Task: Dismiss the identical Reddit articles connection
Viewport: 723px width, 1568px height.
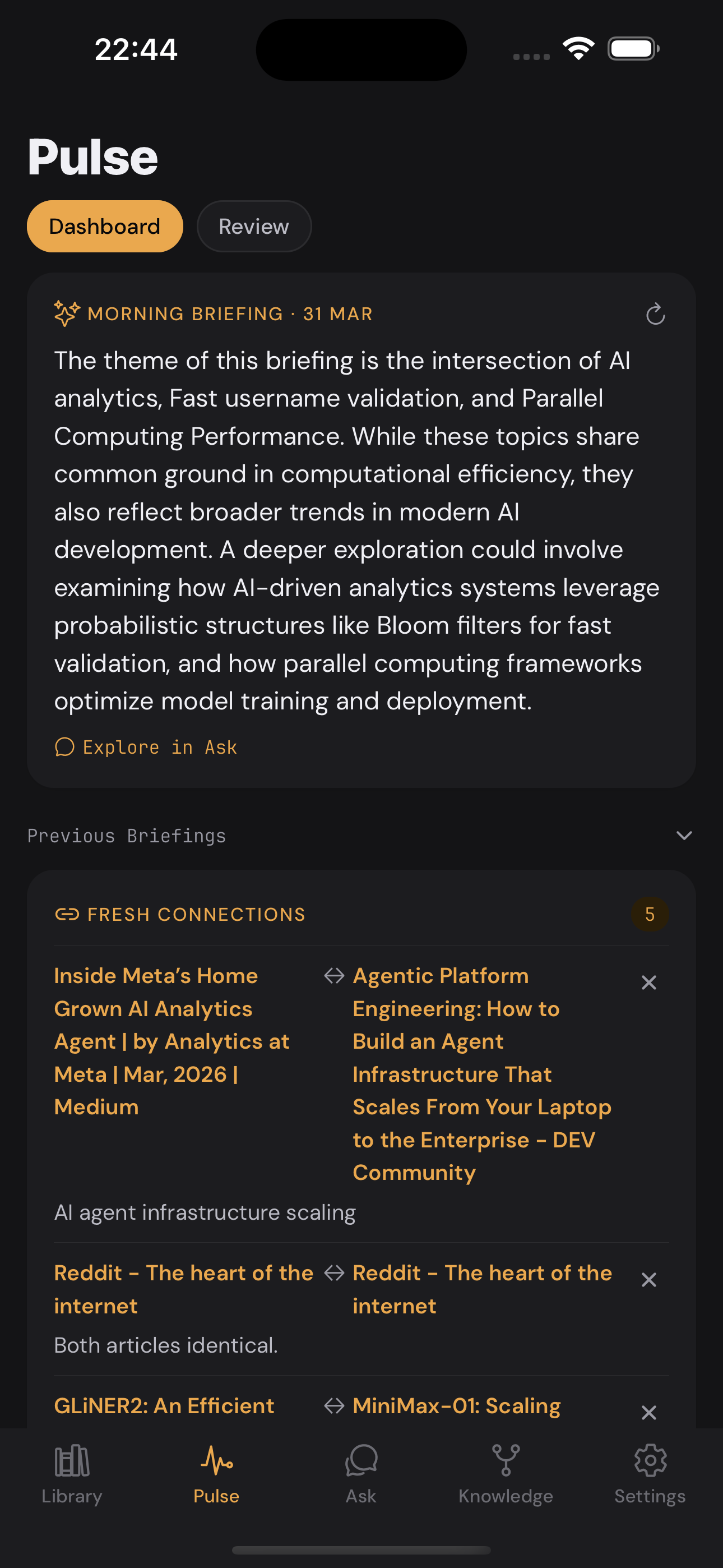Action: click(x=649, y=1280)
